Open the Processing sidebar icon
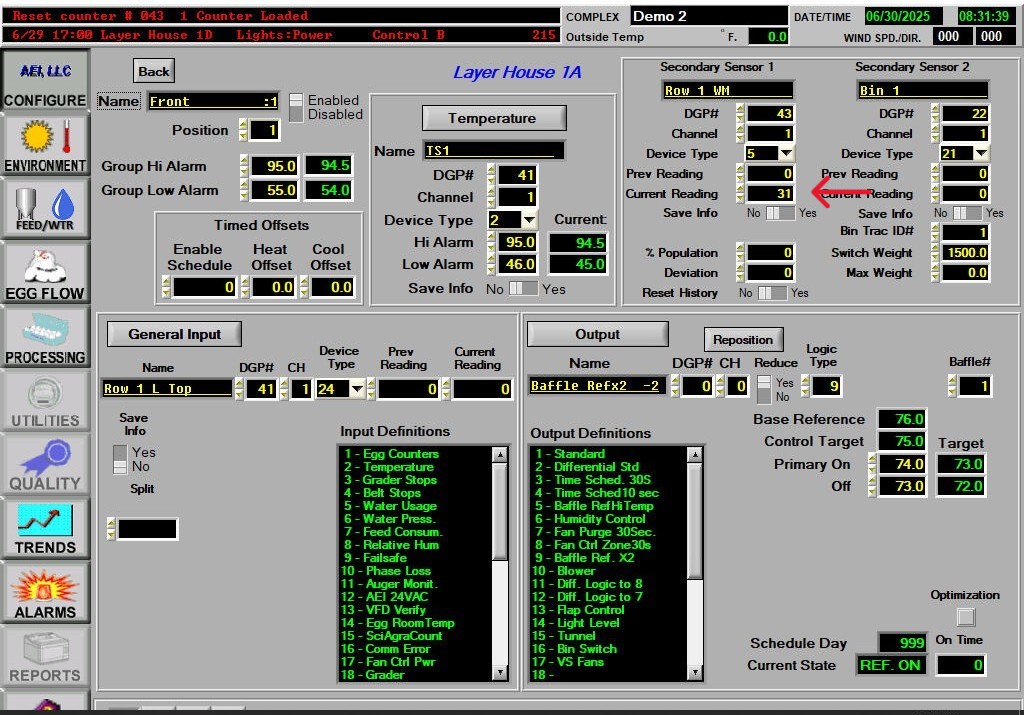This screenshot has height=715, width=1024. 44,336
